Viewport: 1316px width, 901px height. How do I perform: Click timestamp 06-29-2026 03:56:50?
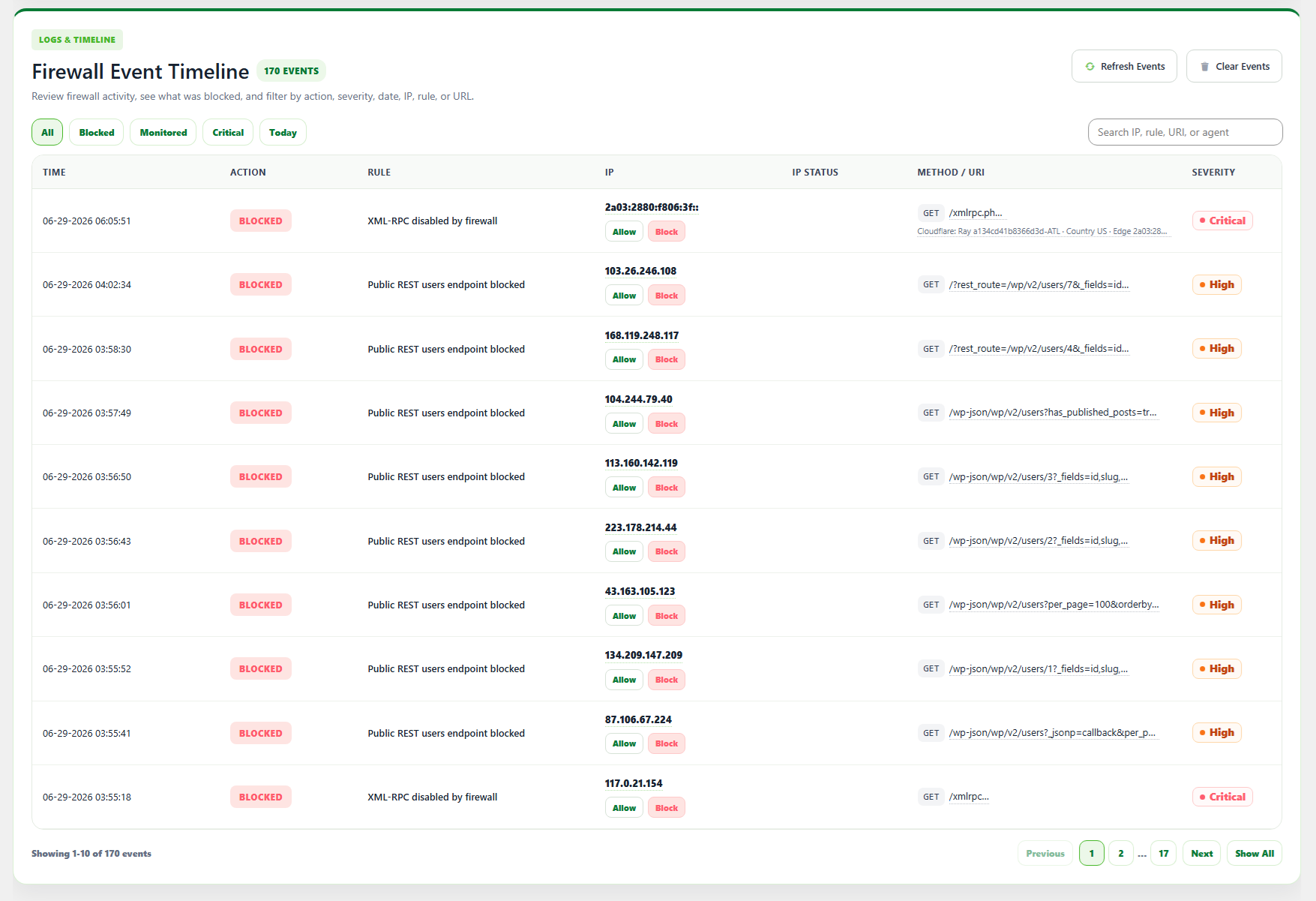click(87, 476)
